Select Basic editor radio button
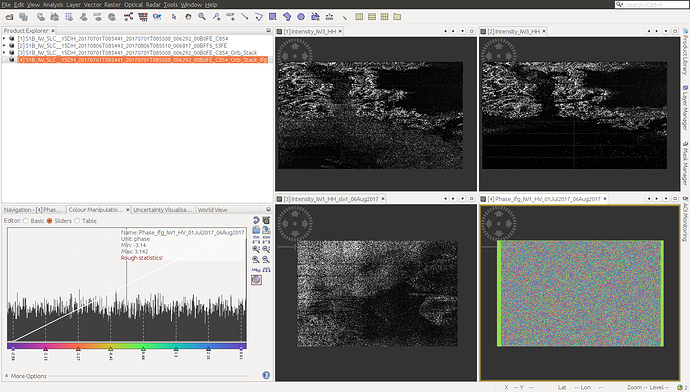 point(26,221)
